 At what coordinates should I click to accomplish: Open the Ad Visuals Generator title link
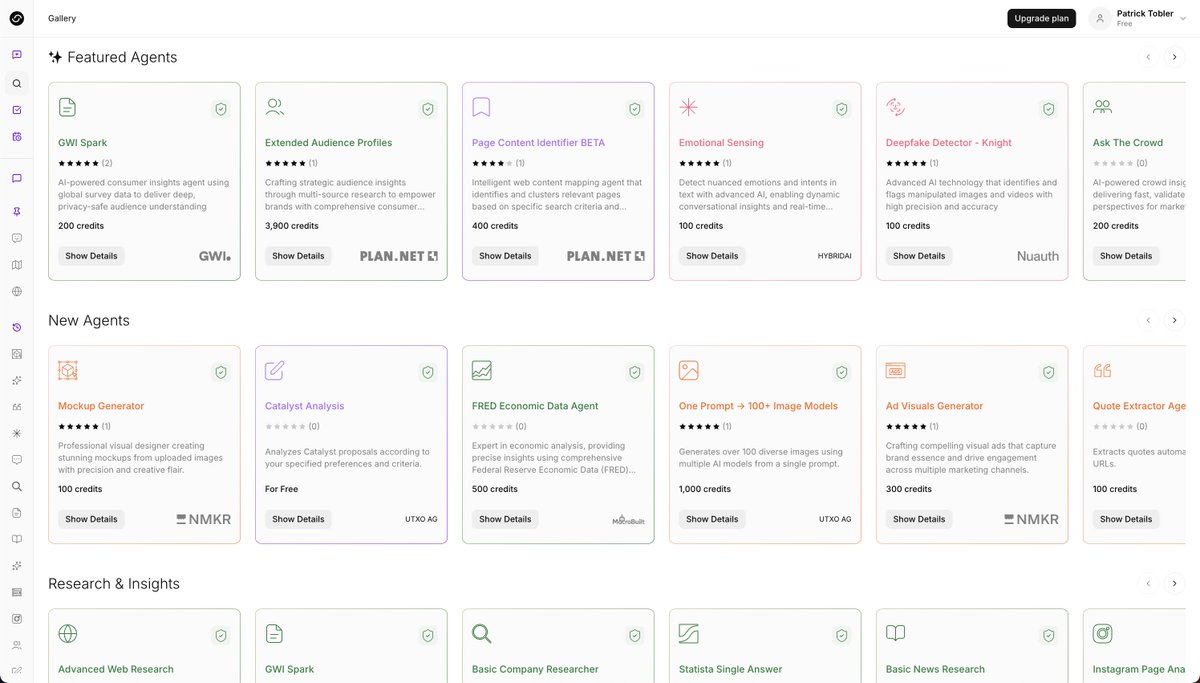tap(934, 406)
